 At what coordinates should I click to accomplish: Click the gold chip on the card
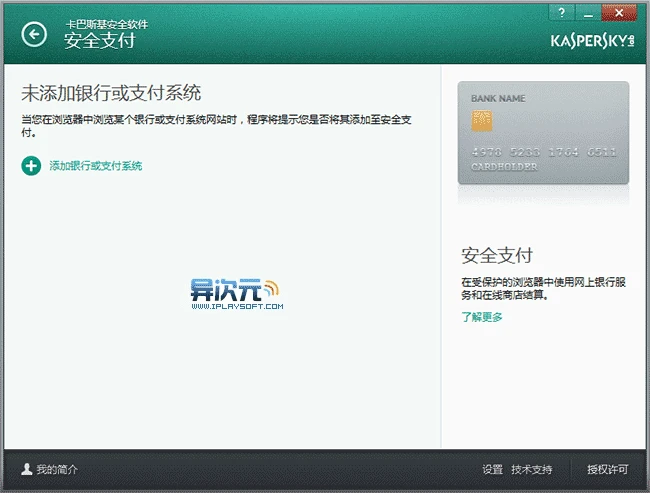(x=482, y=121)
